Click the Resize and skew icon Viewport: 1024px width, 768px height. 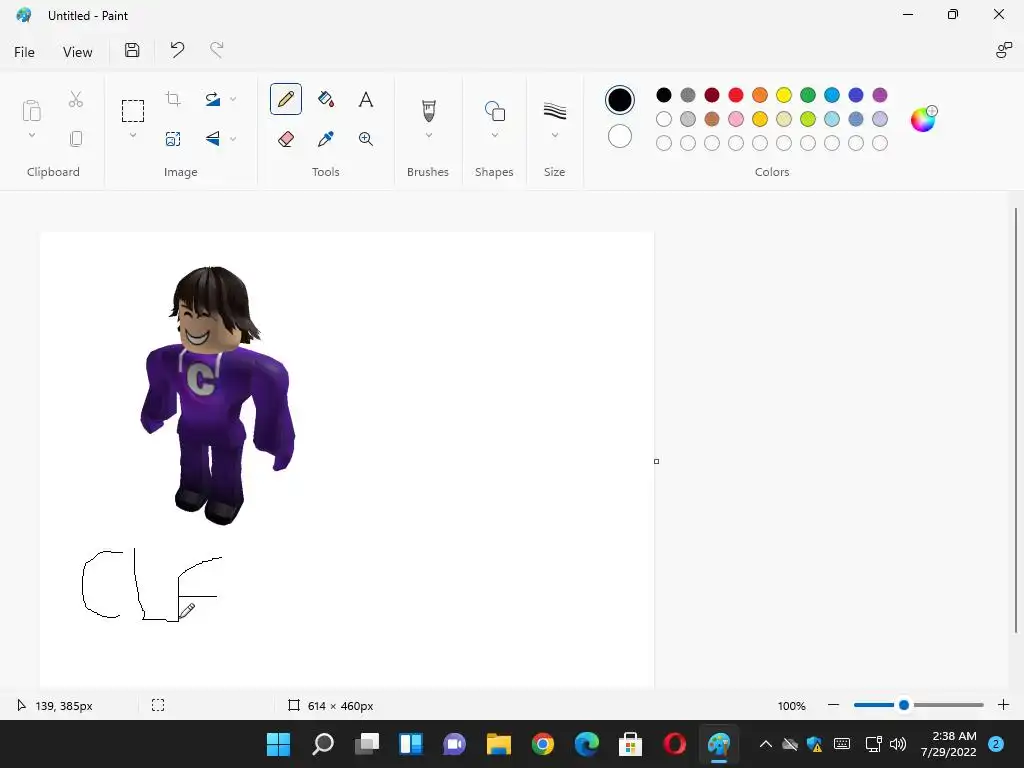point(173,138)
